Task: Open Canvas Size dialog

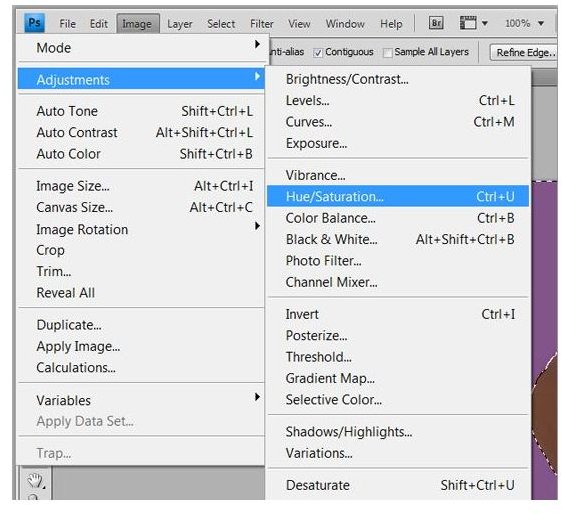Action: coord(142,207)
